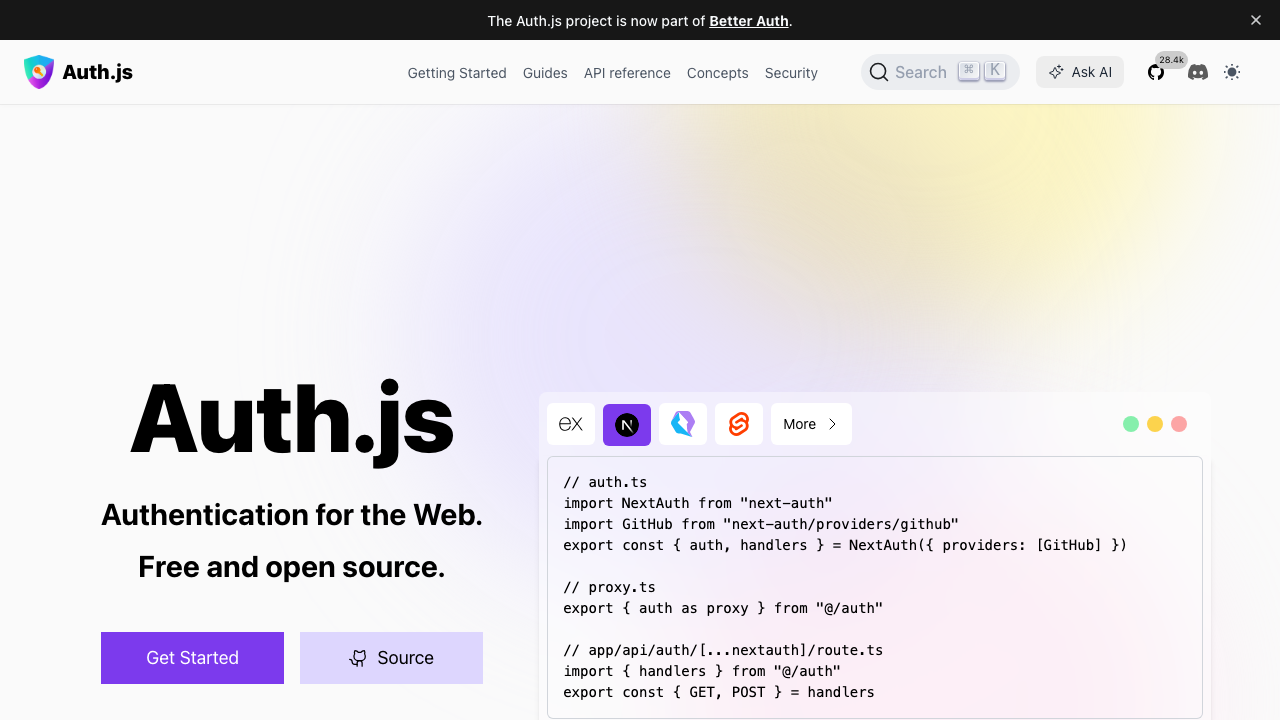Open the Concepts nav link
Screen dimensions: 1280x720
coord(718,73)
